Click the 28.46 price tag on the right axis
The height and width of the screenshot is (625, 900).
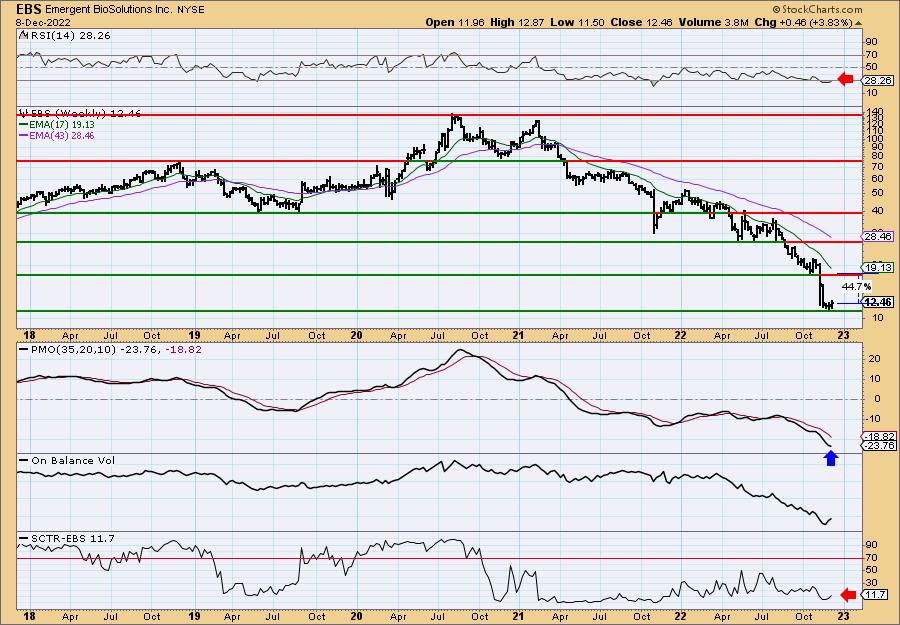pyautogui.click(x=878, y=236)
